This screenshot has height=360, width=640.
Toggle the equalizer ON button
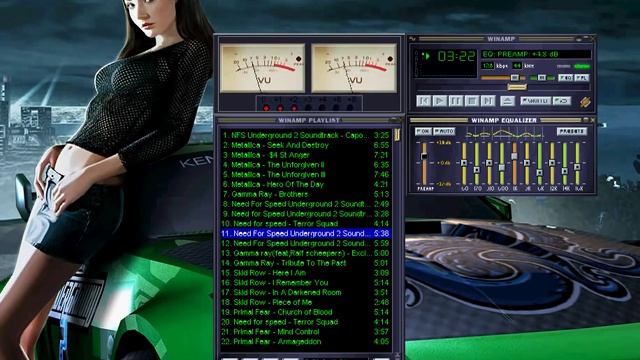pos(423,131)
